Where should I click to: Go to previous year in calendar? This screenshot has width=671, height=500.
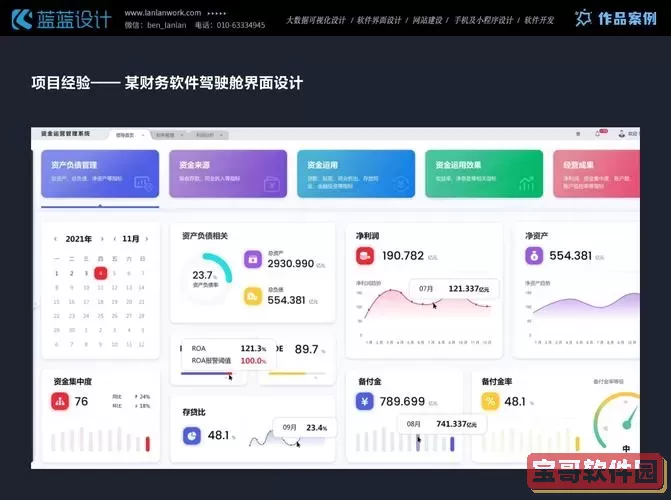tap(55, 239)
